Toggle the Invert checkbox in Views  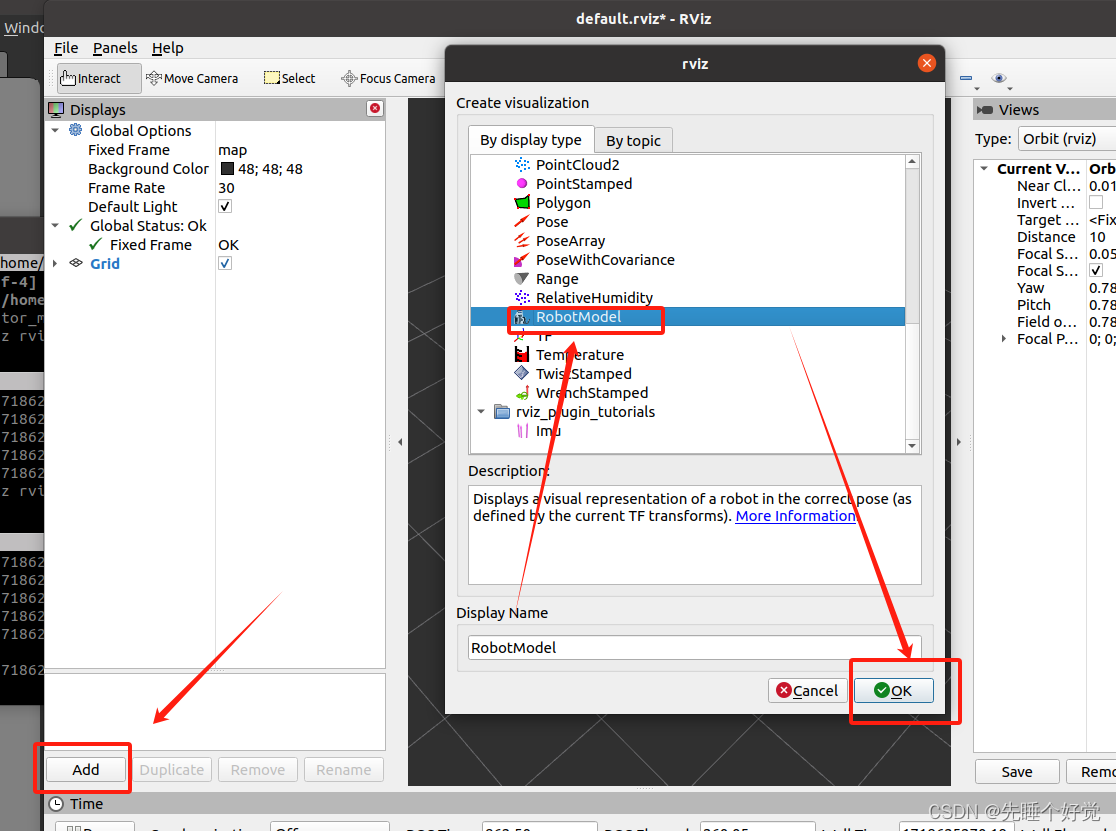pyautogui.click(x=1096, y=203)
